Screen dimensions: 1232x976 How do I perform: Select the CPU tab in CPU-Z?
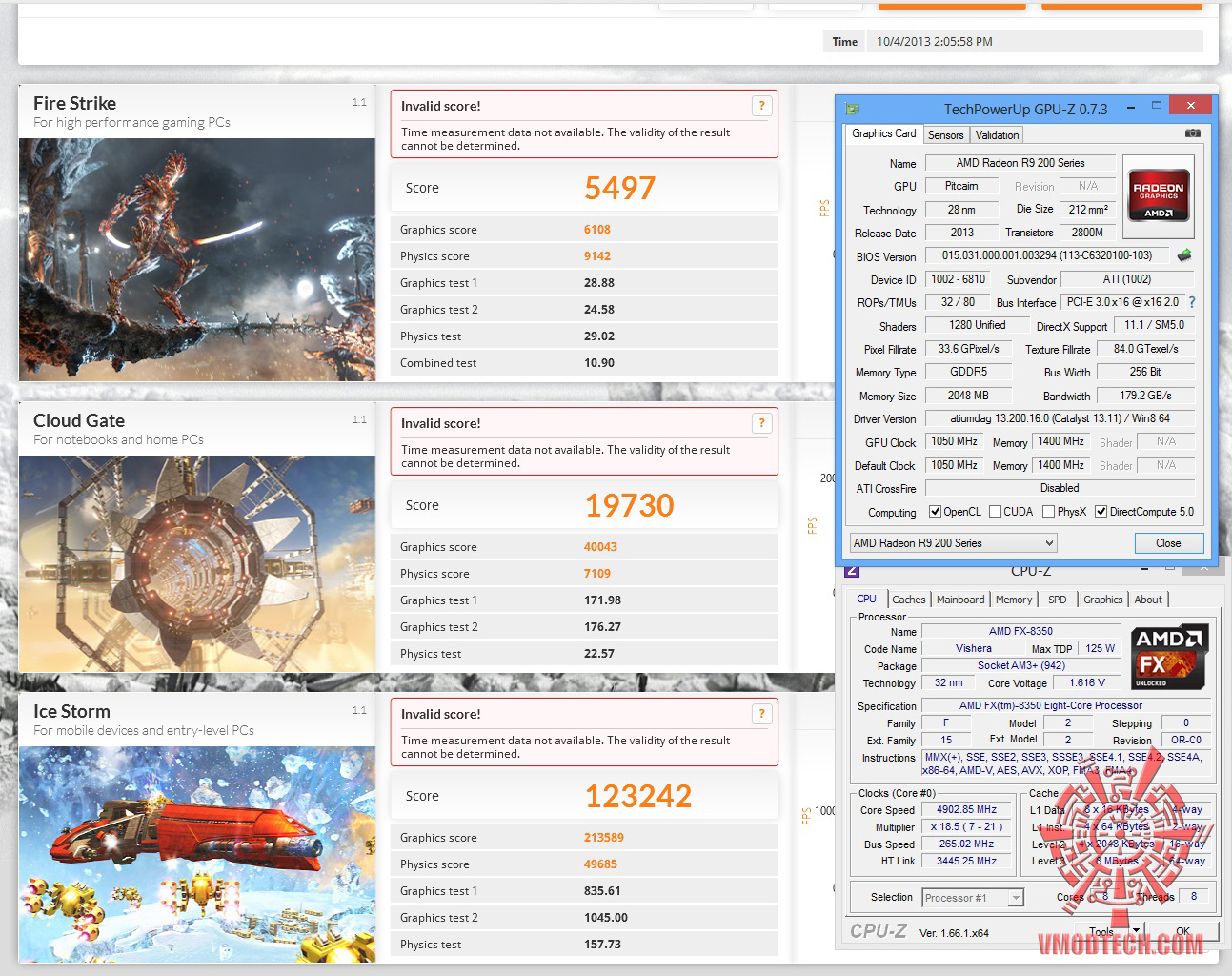pyautogui.click(x=866, y=600)
